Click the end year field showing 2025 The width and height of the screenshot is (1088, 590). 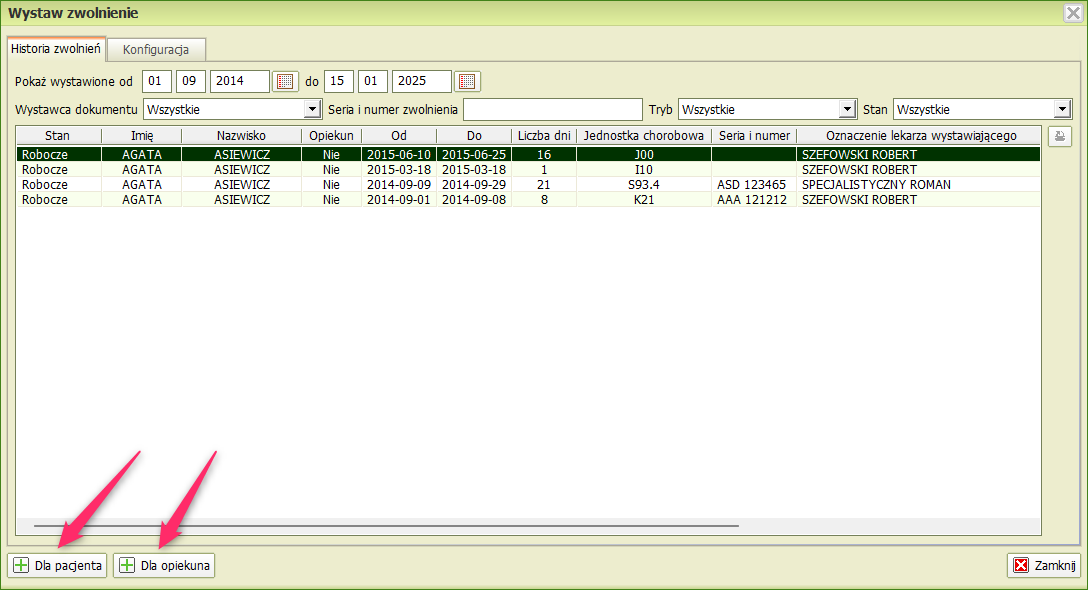(x=421, y=82)
